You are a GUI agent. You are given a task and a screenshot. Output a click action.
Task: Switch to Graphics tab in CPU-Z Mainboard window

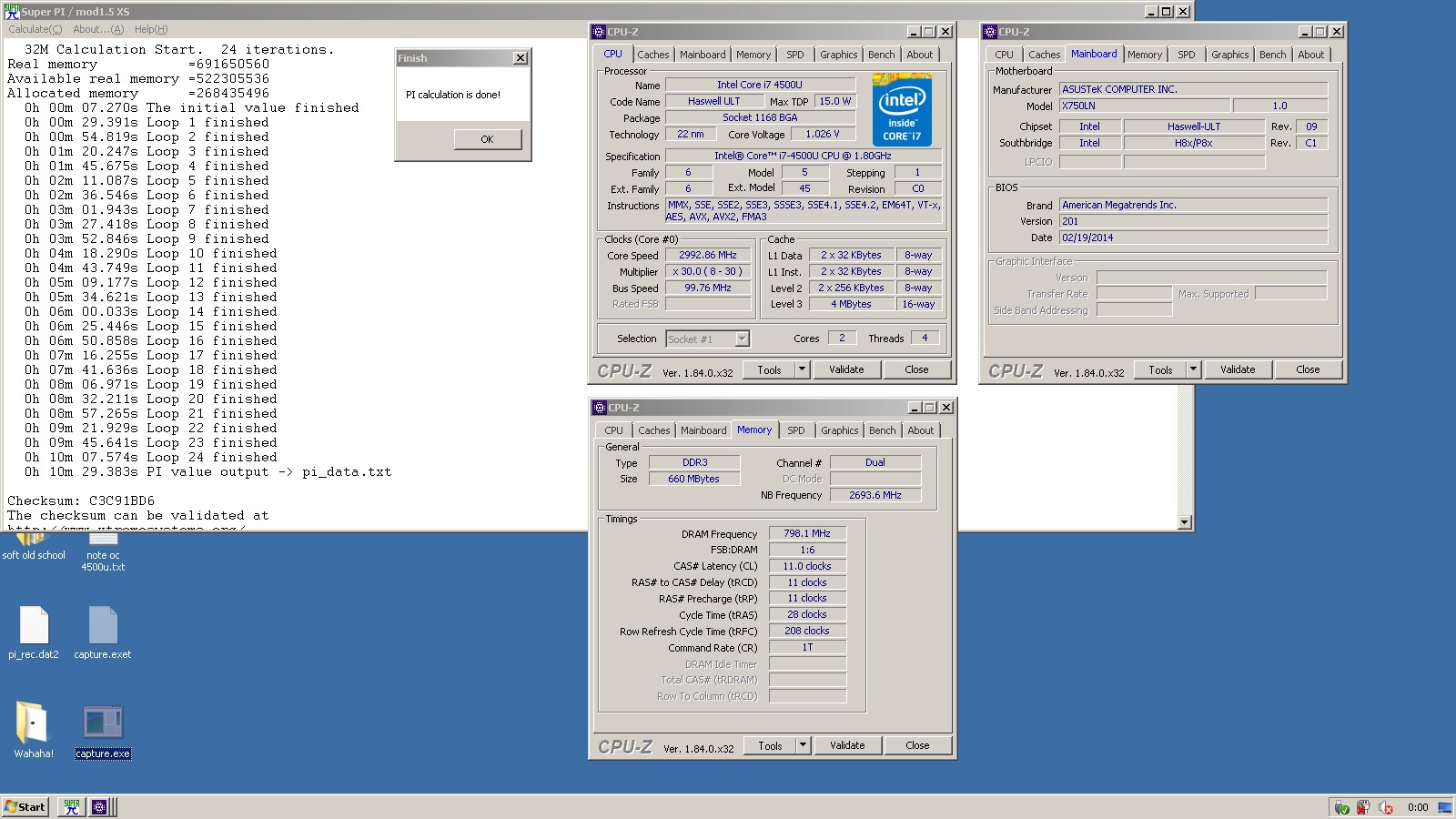[1229, 55]
